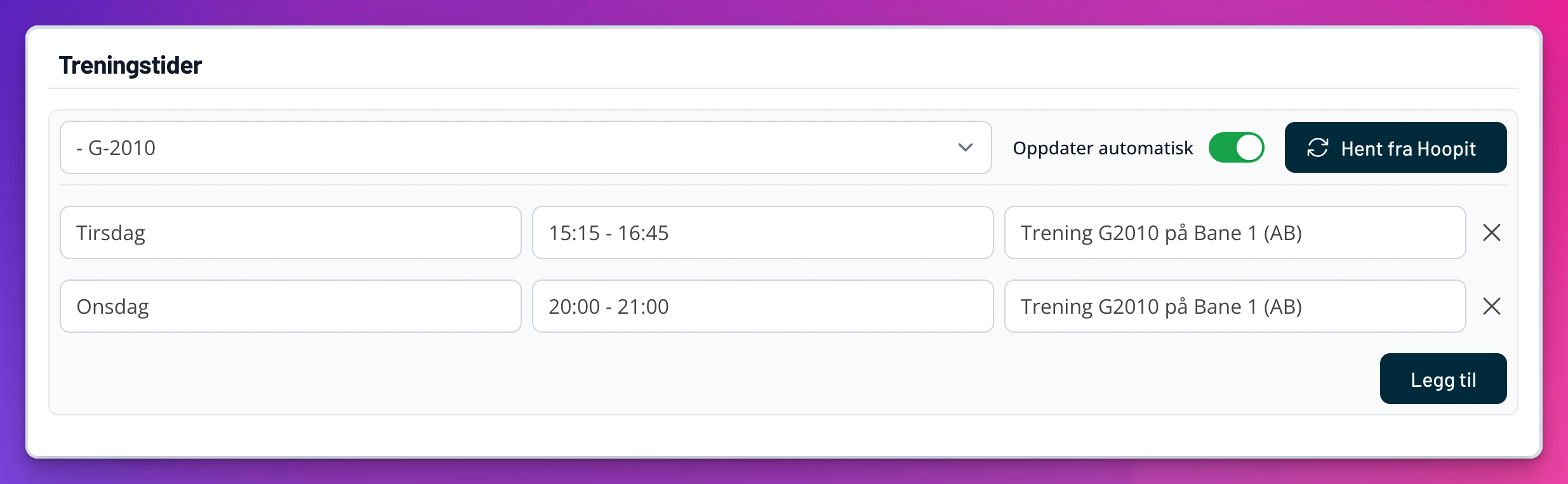This screenshot has height=484, width=1568.
Task: Edit the Tirsdag row's Trening G2010 description field
Action: point(1235,233)
